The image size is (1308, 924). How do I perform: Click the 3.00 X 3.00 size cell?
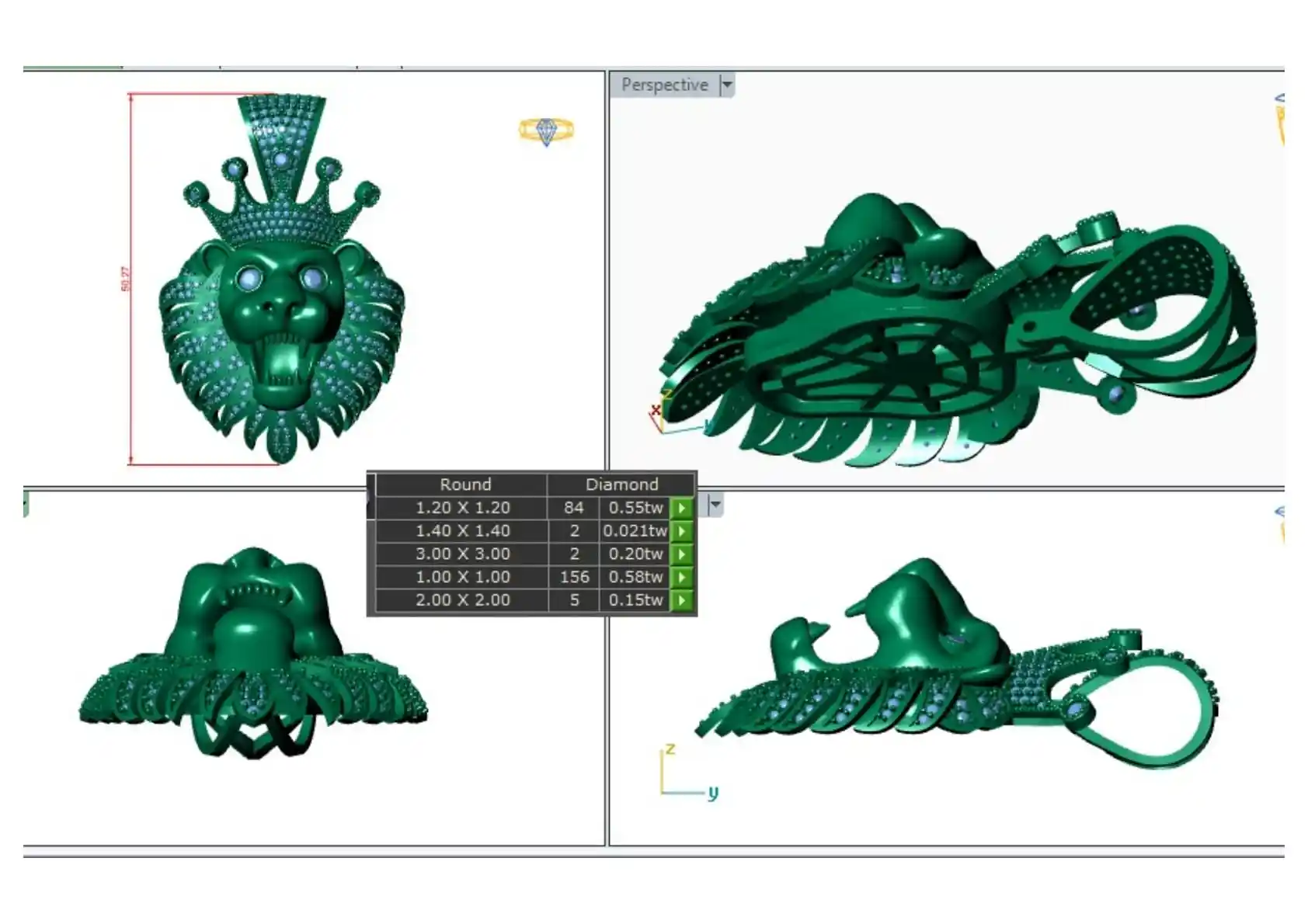(x=462, y=554)
